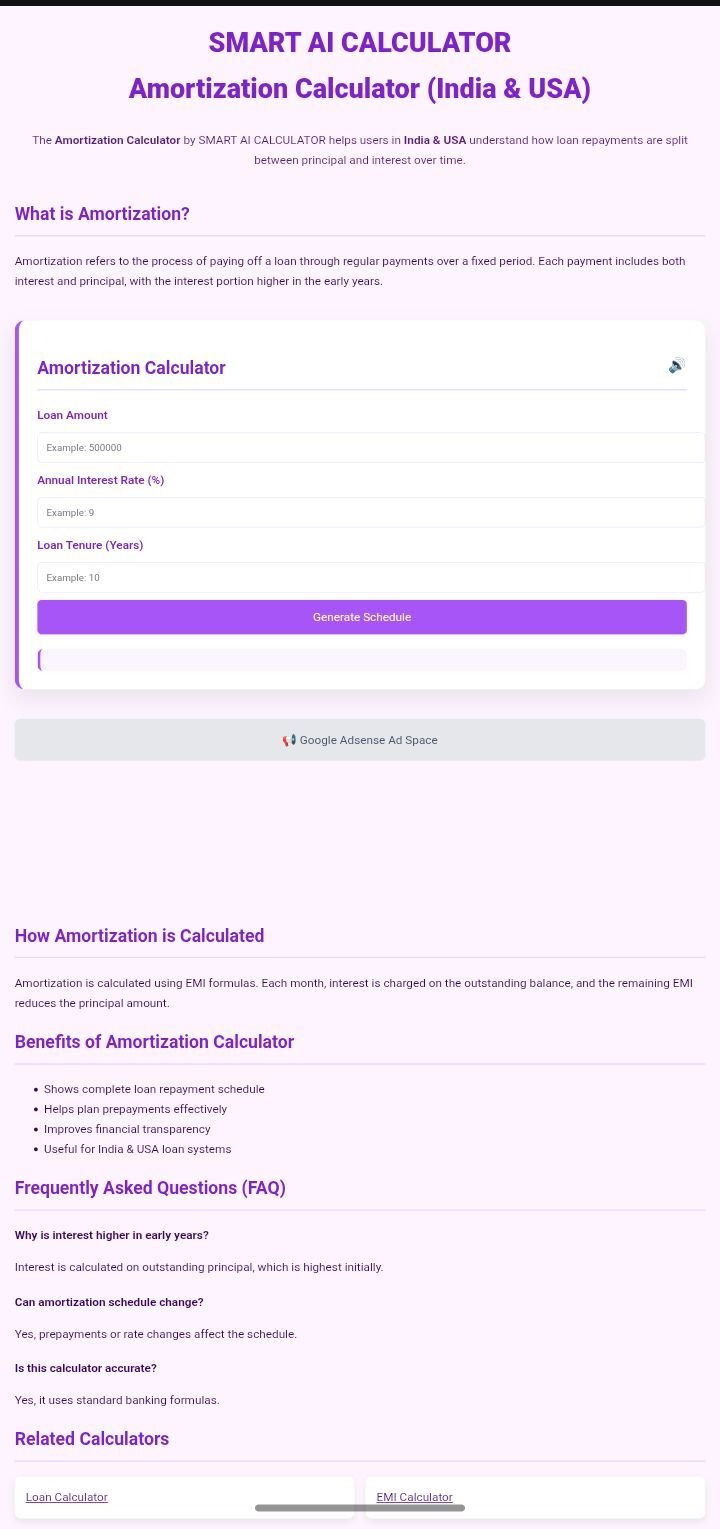Click the 'What is Amortization?' heading

[102, 214]
